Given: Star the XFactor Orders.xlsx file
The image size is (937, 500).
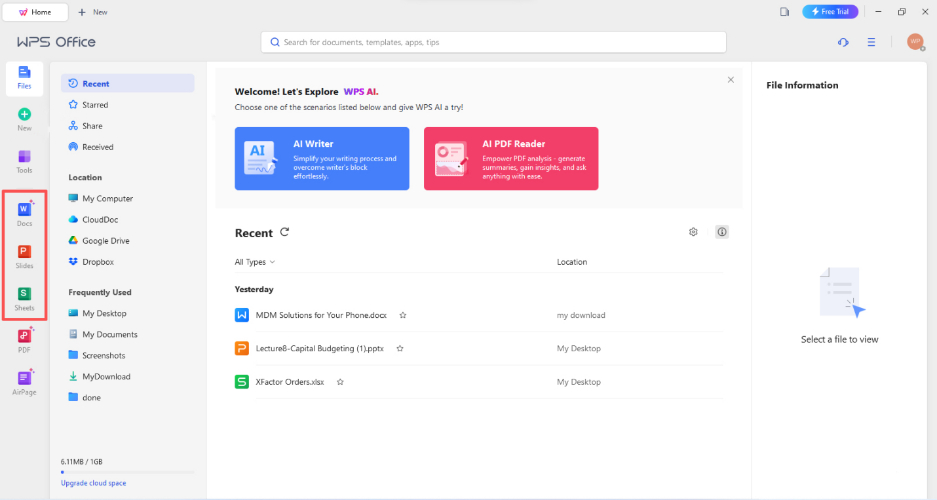Looking at the screenshot, I should [x=340, y=382].
